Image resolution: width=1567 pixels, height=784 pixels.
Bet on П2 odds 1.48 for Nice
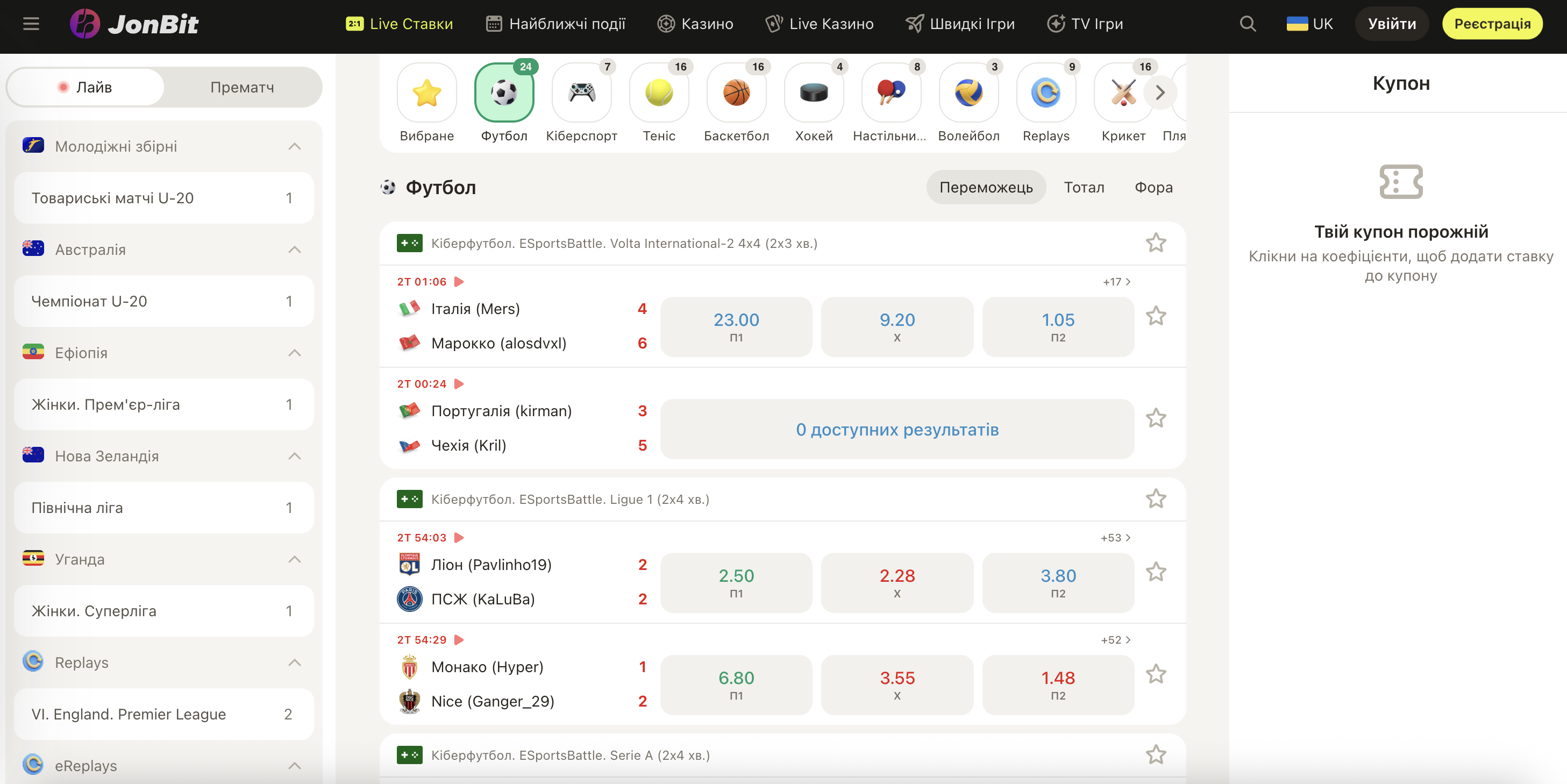point(1058,685)
